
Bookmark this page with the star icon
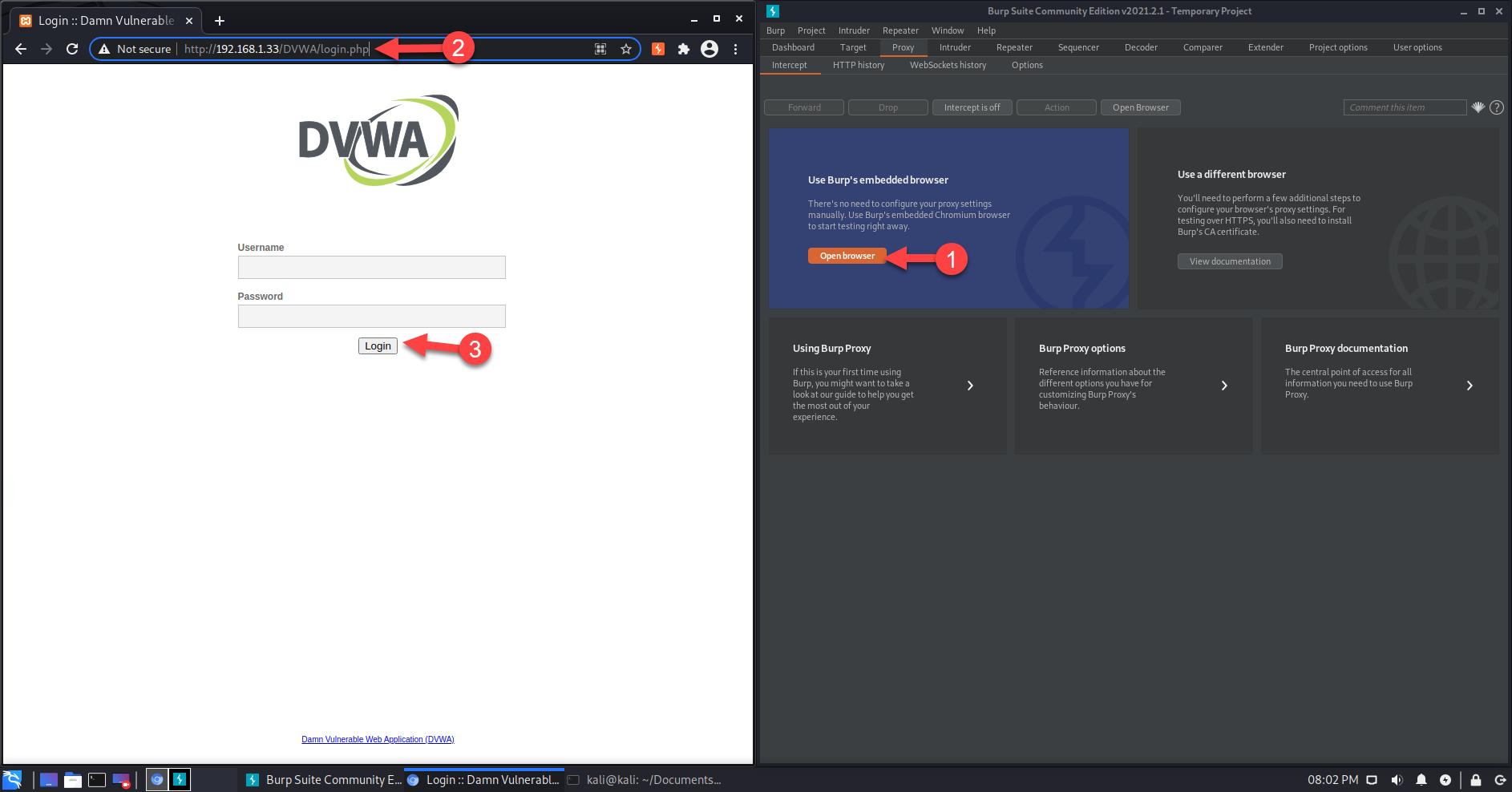coord(626,49)
